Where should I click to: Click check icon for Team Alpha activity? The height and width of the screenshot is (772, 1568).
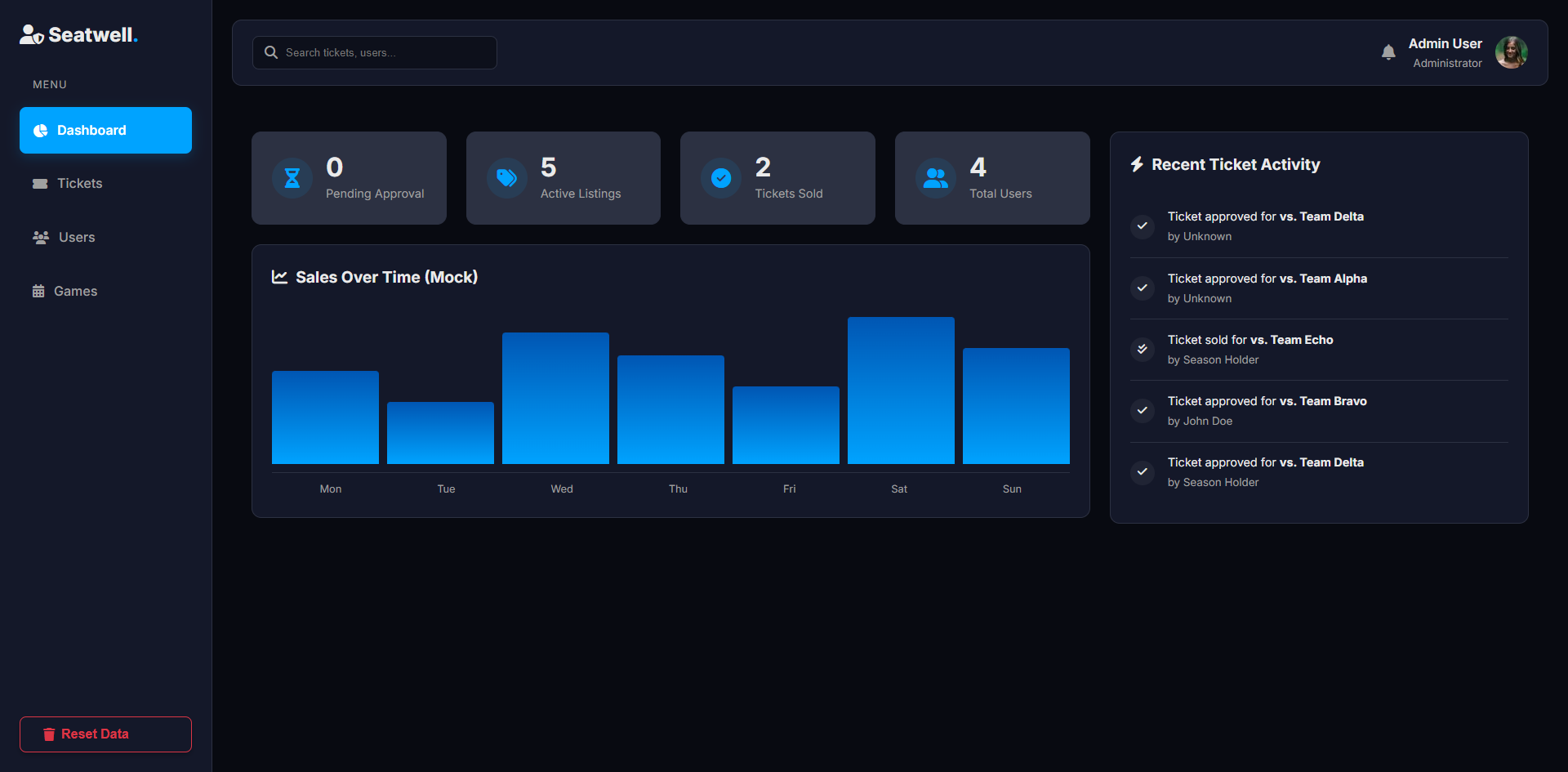(x=1143, y=288)
